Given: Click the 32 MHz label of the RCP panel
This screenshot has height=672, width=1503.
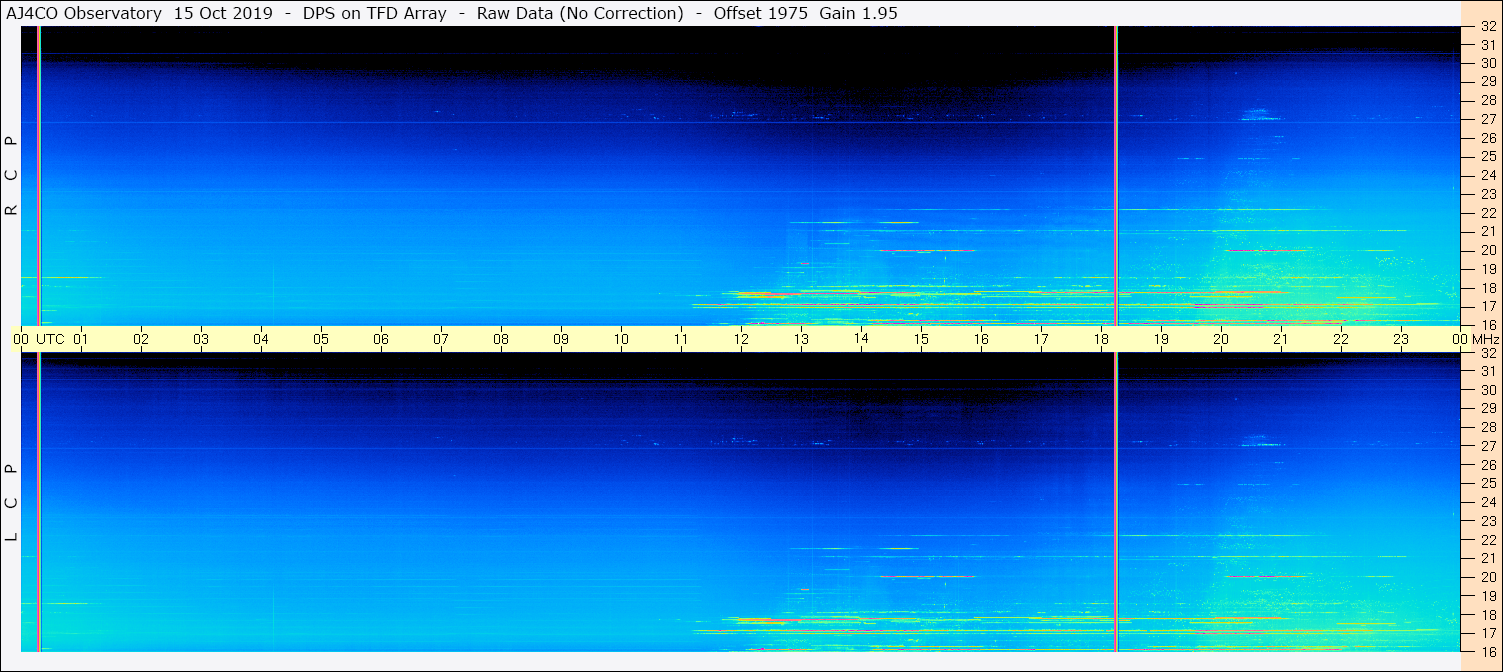Looking at the screenshot, I should click(1488, 27).
